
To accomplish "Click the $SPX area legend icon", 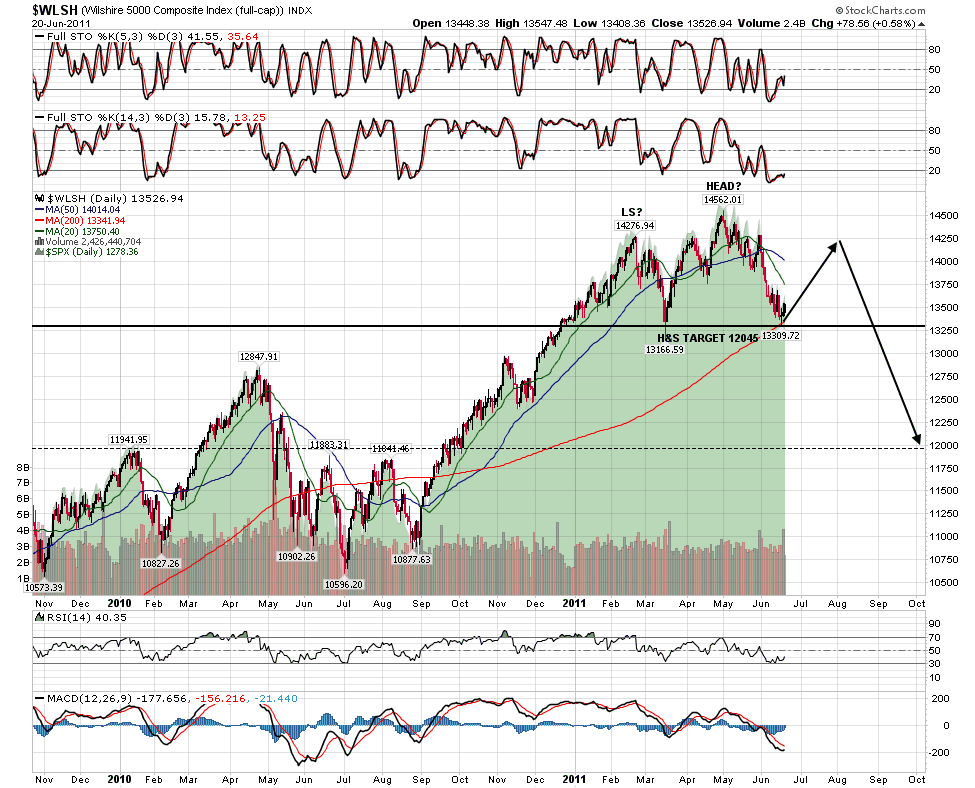I will point(40,252).
